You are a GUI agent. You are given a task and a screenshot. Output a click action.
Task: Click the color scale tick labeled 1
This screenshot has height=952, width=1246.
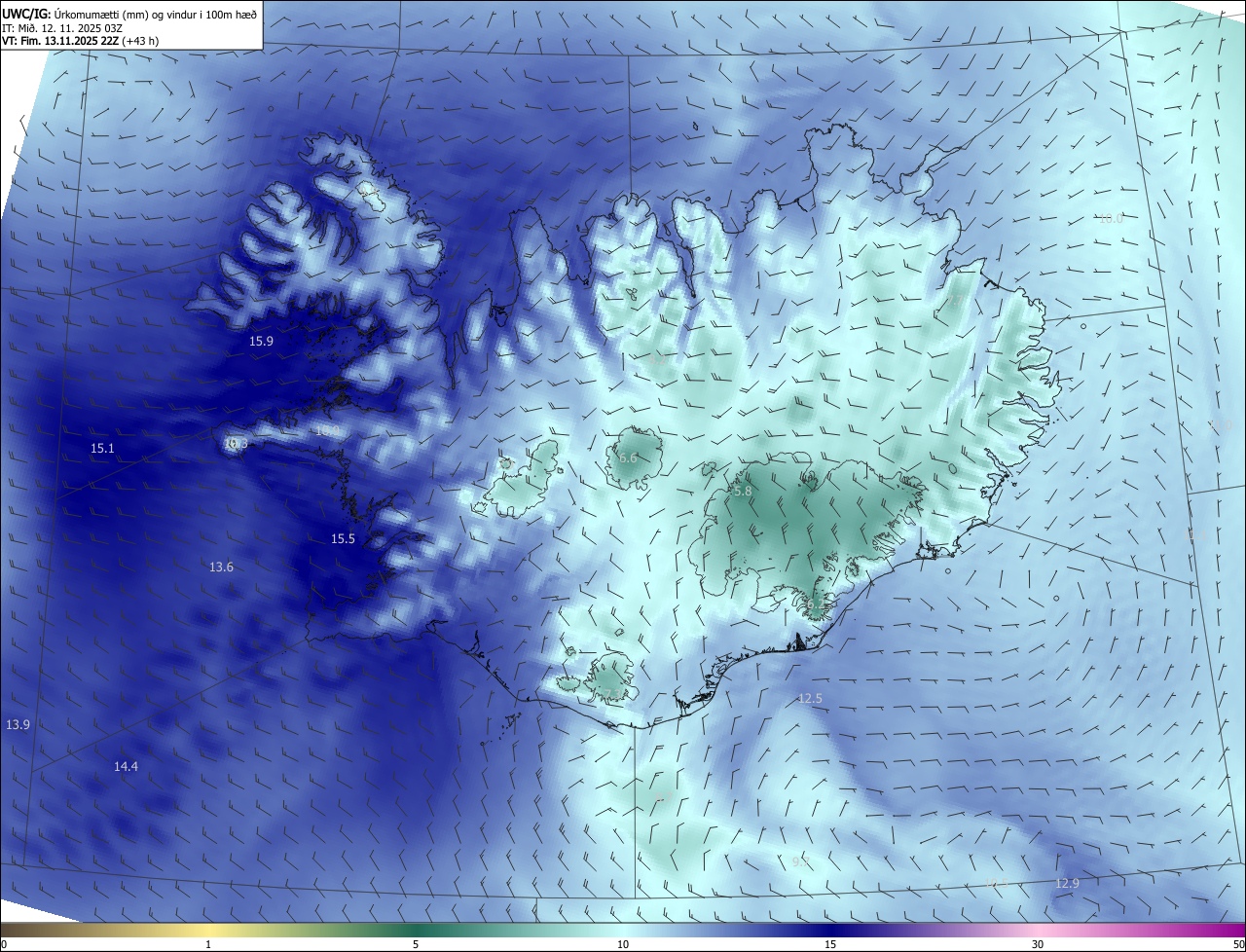[208, 944]
